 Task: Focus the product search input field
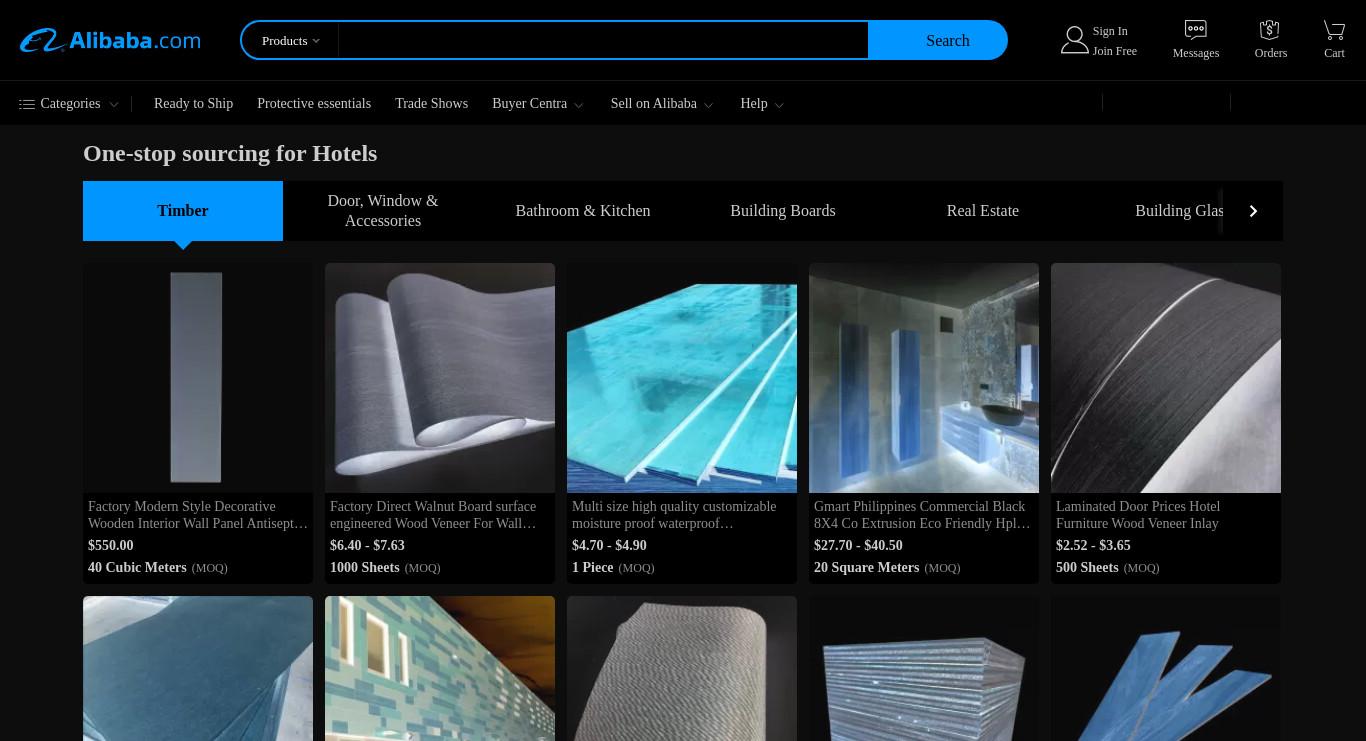pyautogui.click(x=603, y=40)
